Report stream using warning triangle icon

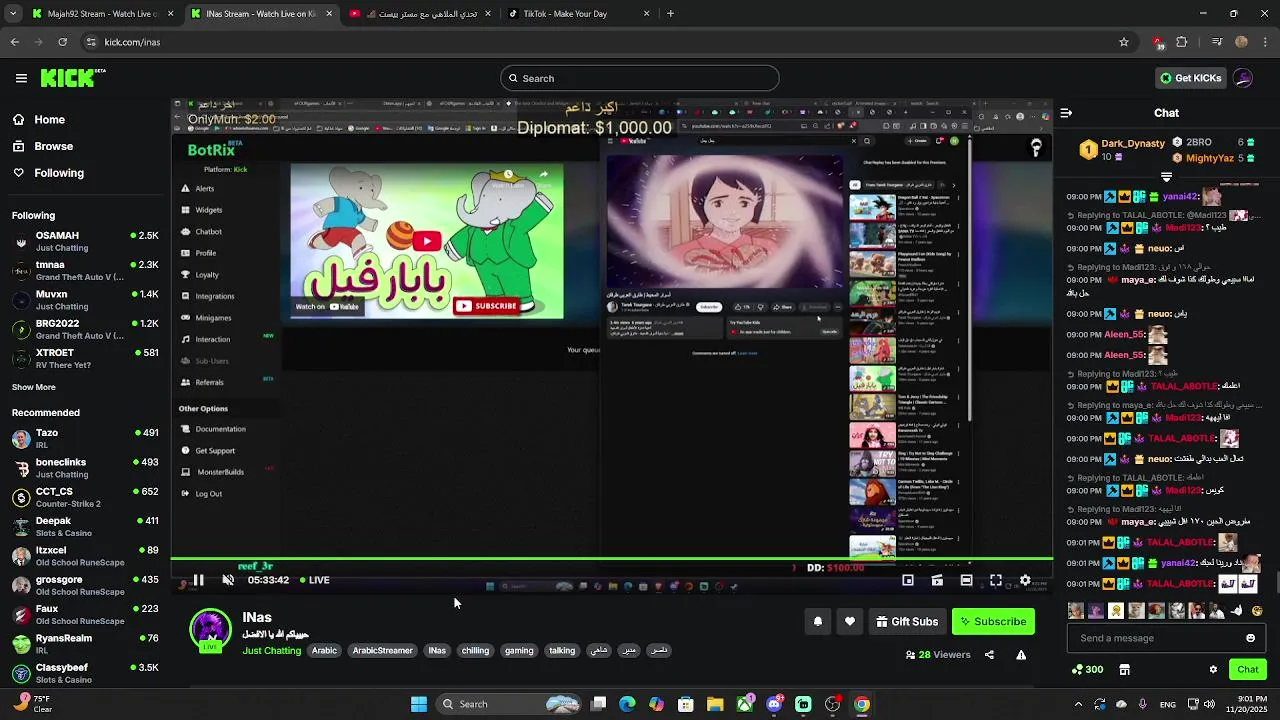pyautogui.click(x=1021, y=655)
